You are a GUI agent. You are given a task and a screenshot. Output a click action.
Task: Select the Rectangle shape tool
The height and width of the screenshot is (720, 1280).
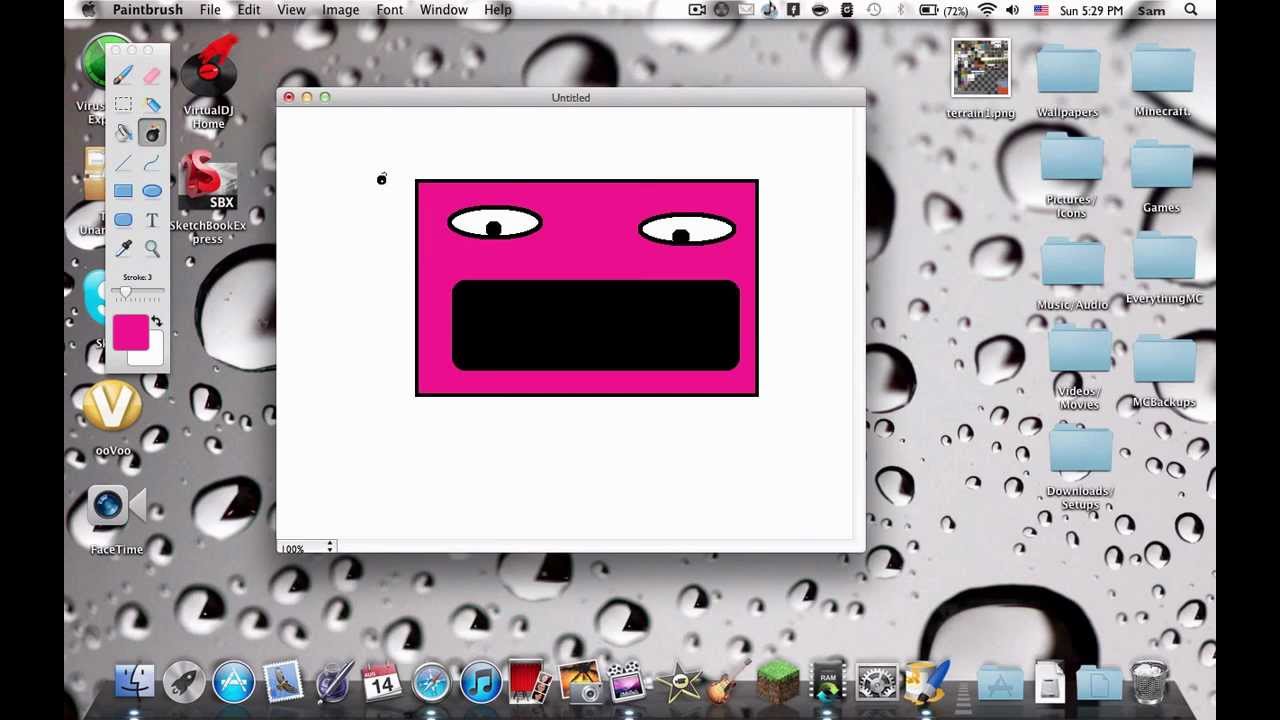point(123,191)
